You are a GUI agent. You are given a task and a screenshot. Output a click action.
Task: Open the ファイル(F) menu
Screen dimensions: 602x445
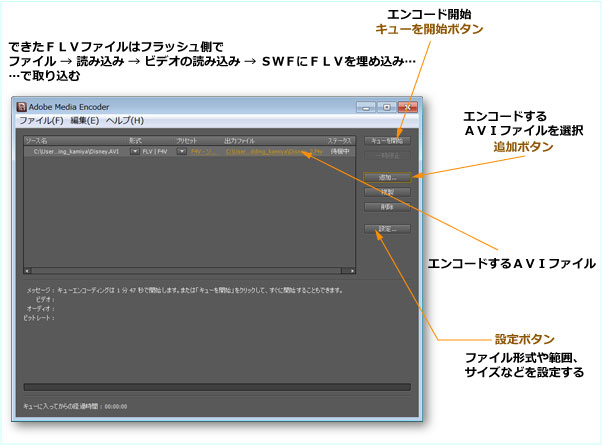(41, 120)
